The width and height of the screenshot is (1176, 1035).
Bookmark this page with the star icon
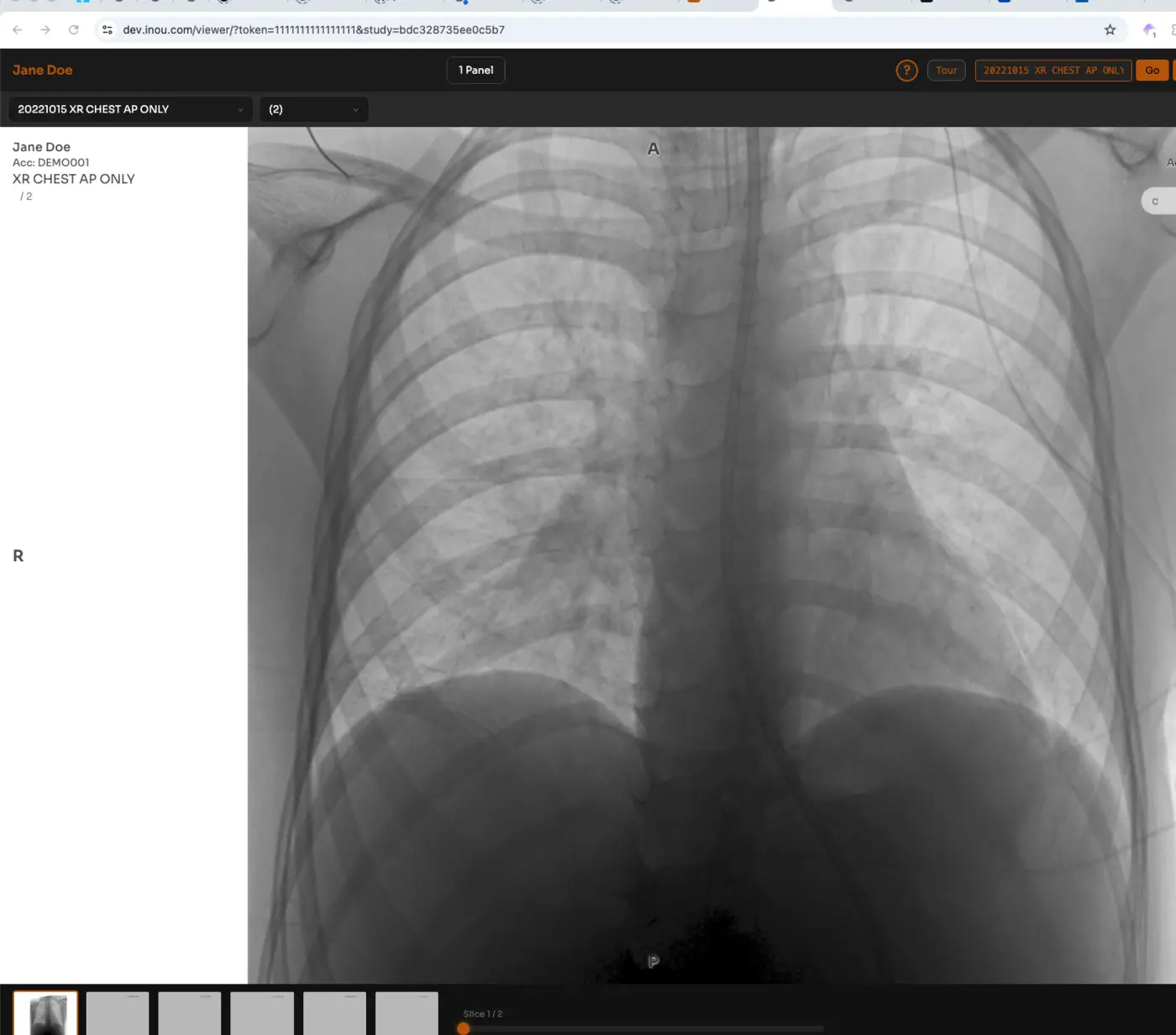point(1110,29)
